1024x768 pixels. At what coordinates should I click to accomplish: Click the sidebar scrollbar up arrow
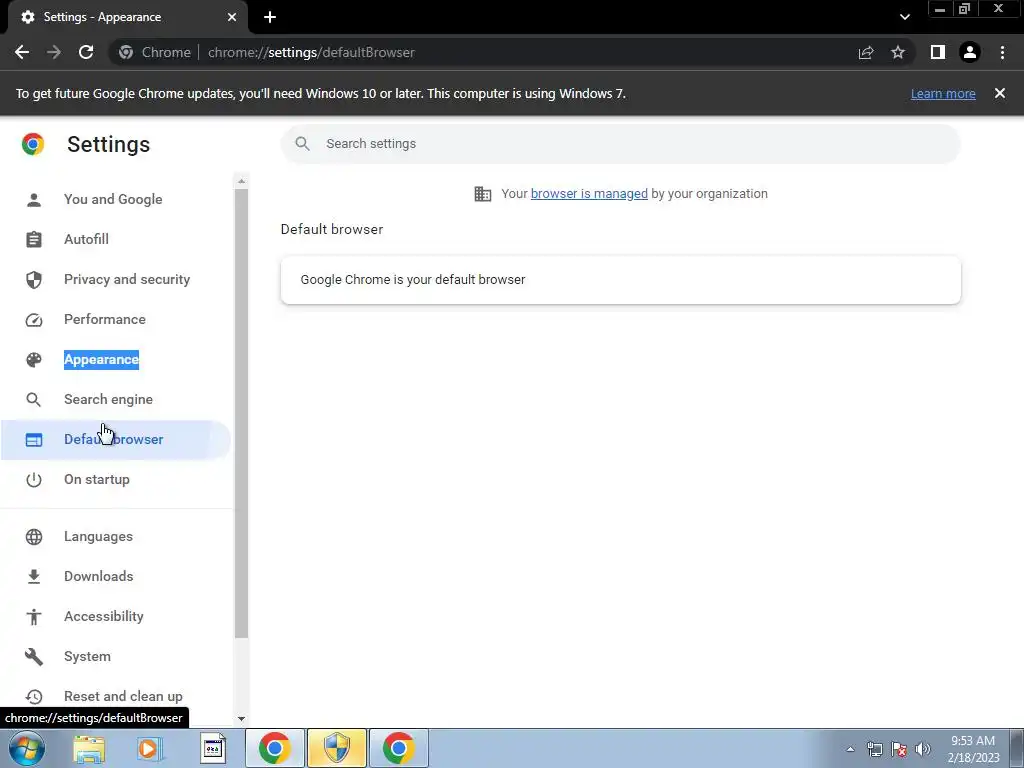pyautogui.click(x=242, y=181)
